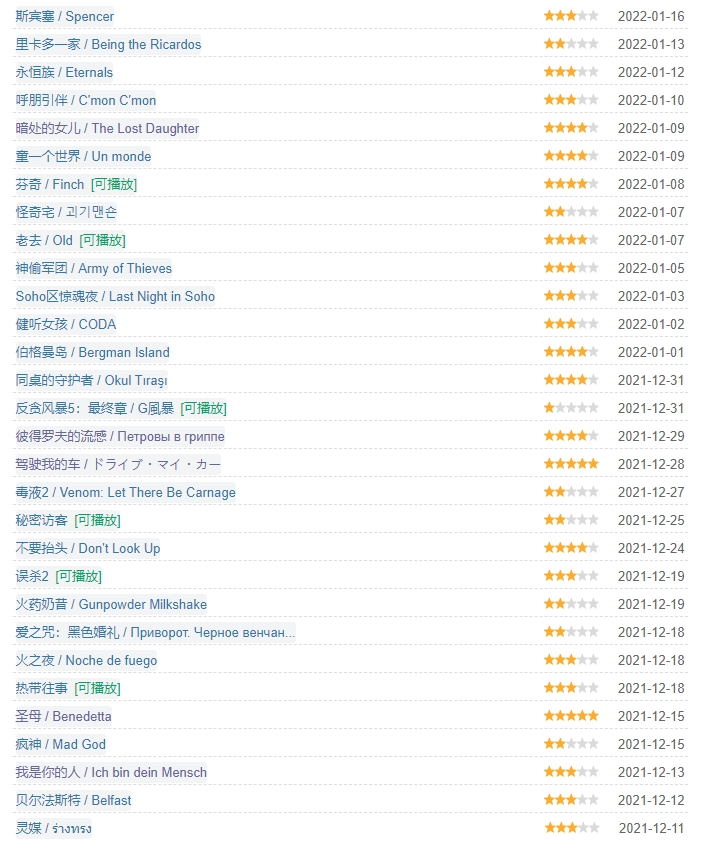
Task: Click the one-star rating beside G風暴
Action: coord(571,408)
